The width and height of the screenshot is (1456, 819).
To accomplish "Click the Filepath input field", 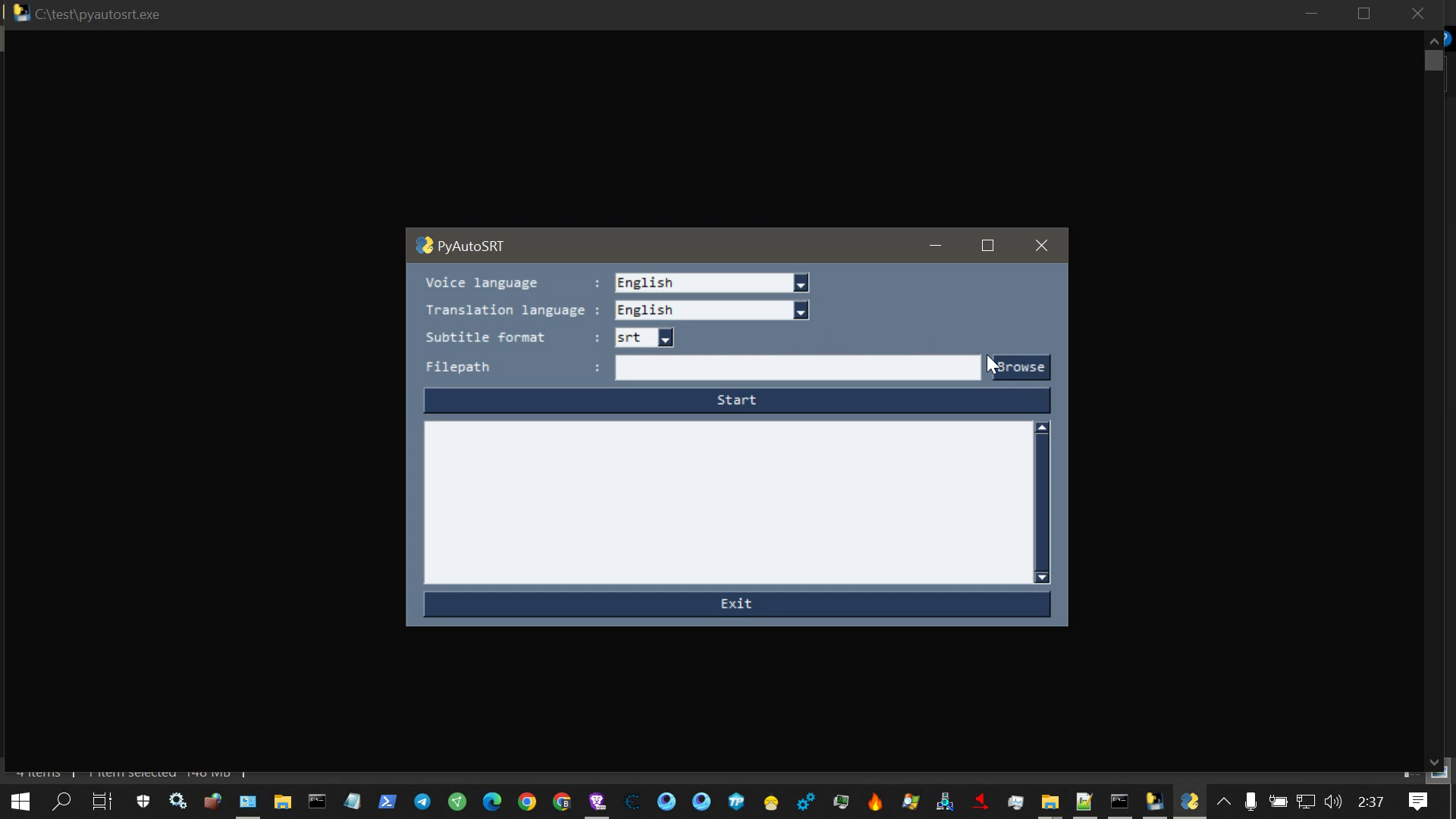I will 798,367.
